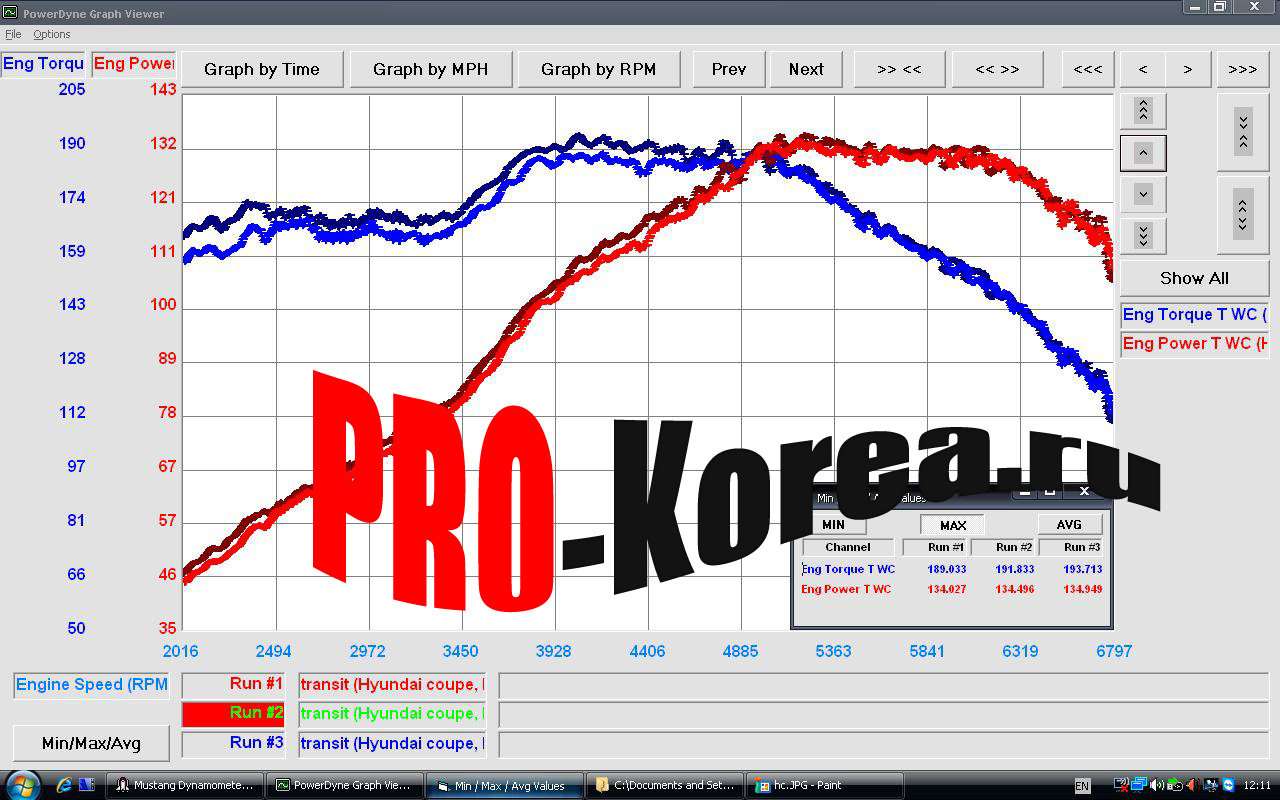The image size is (1280, 800).
Task: Launch Internet Explorer from quick launch
Action: 65,785
